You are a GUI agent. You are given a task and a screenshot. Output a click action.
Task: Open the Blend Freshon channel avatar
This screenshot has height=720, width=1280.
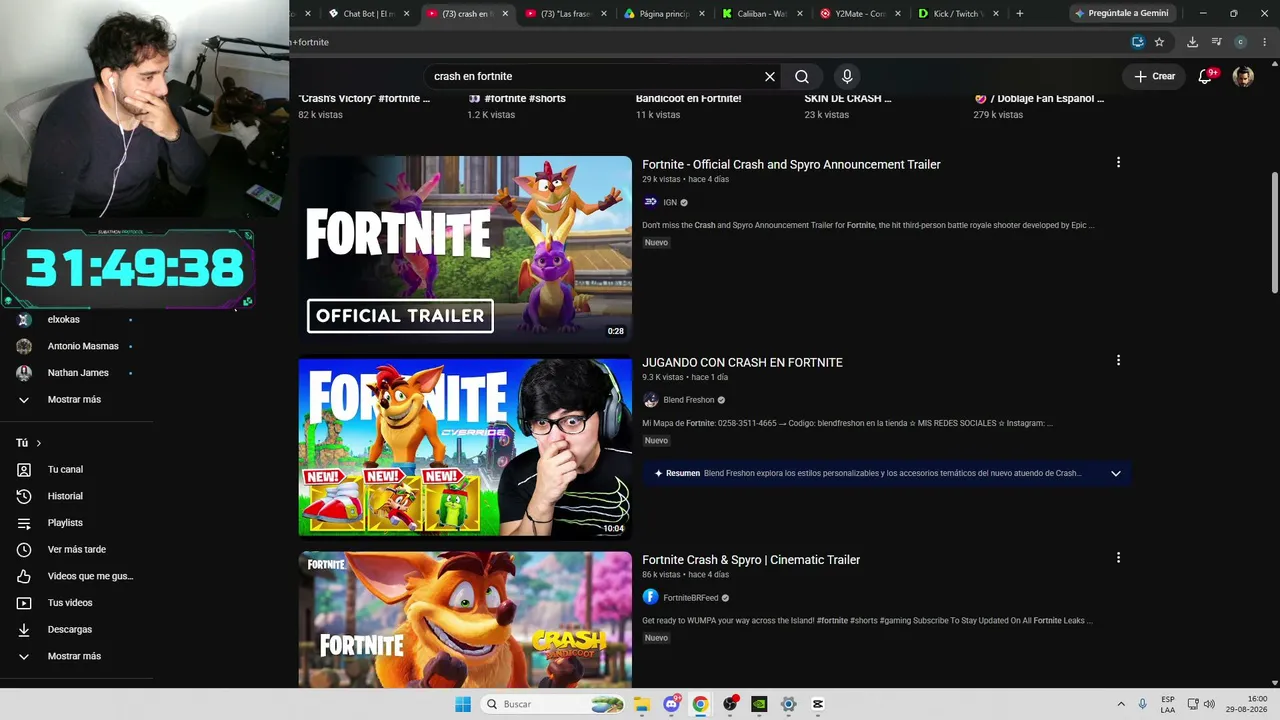pos(651,400)
